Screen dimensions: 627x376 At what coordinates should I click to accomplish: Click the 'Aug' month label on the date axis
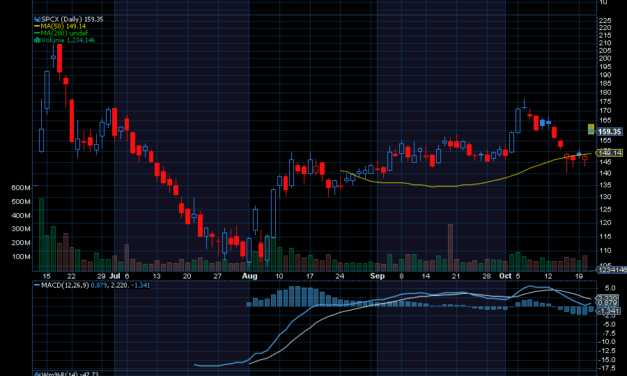tap(250, 276)
